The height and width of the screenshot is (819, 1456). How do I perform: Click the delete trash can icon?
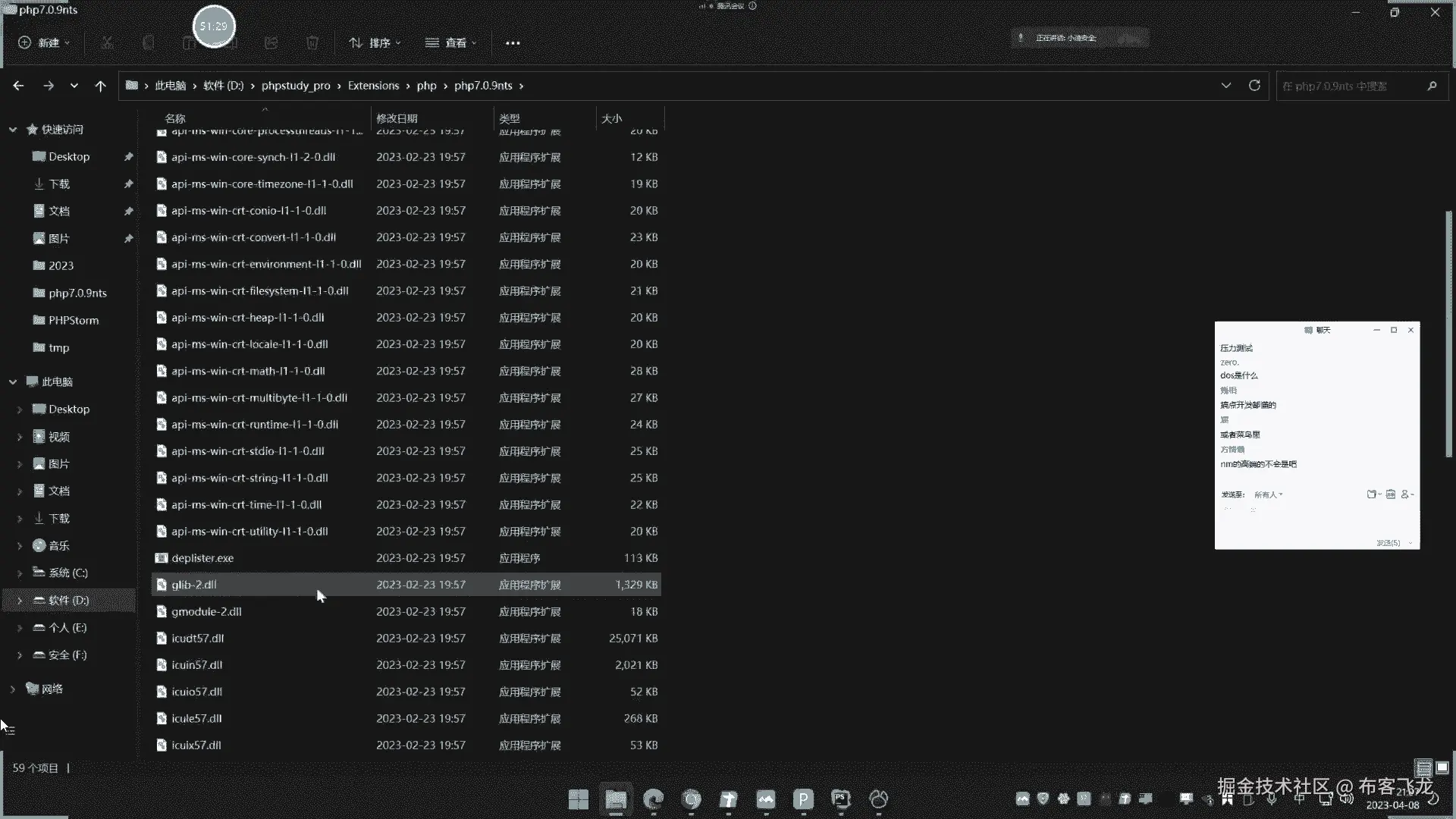[x=312, y=43]
